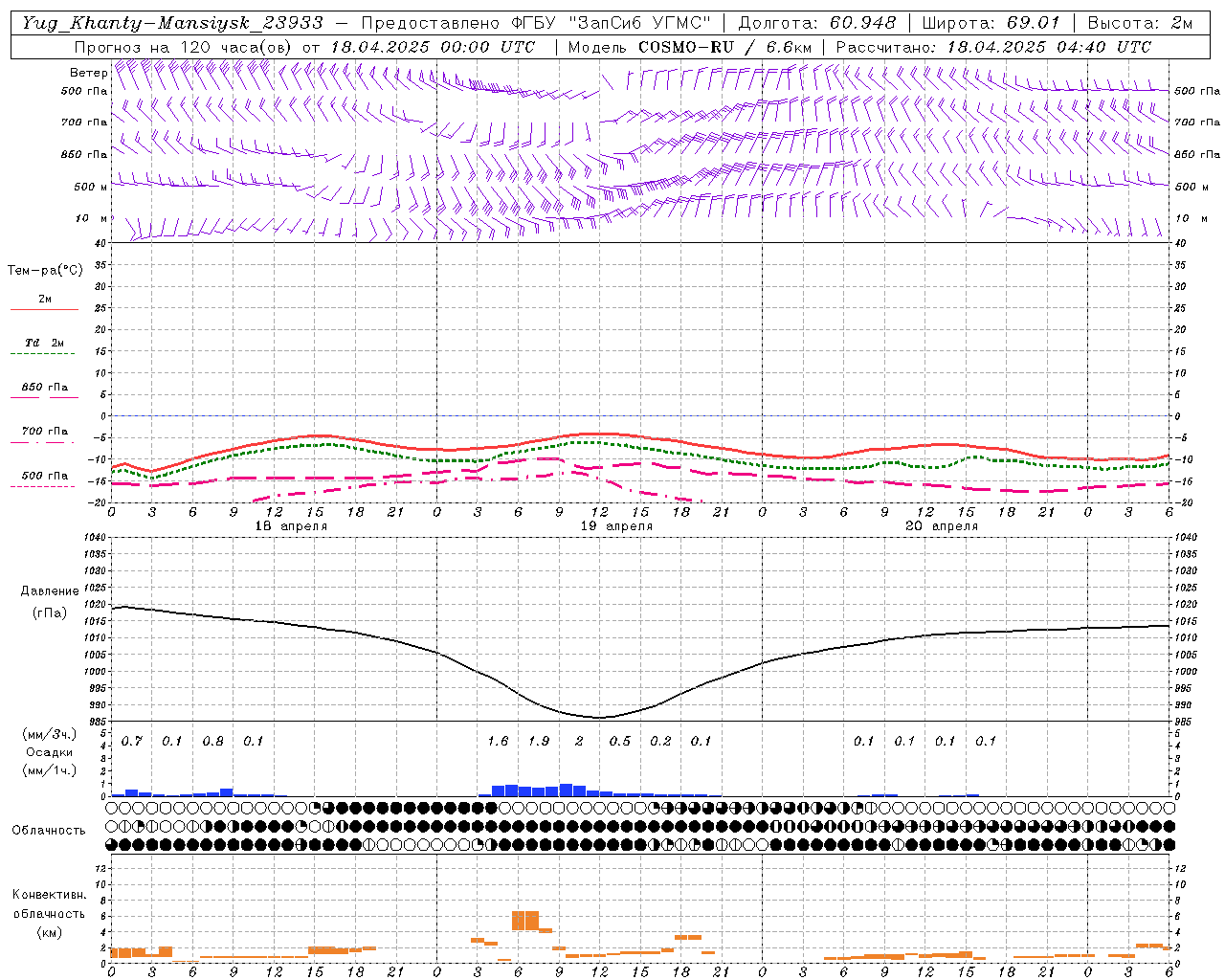Click the Ветер panel label
This screenshot has height=980, width=1225.
88,73
